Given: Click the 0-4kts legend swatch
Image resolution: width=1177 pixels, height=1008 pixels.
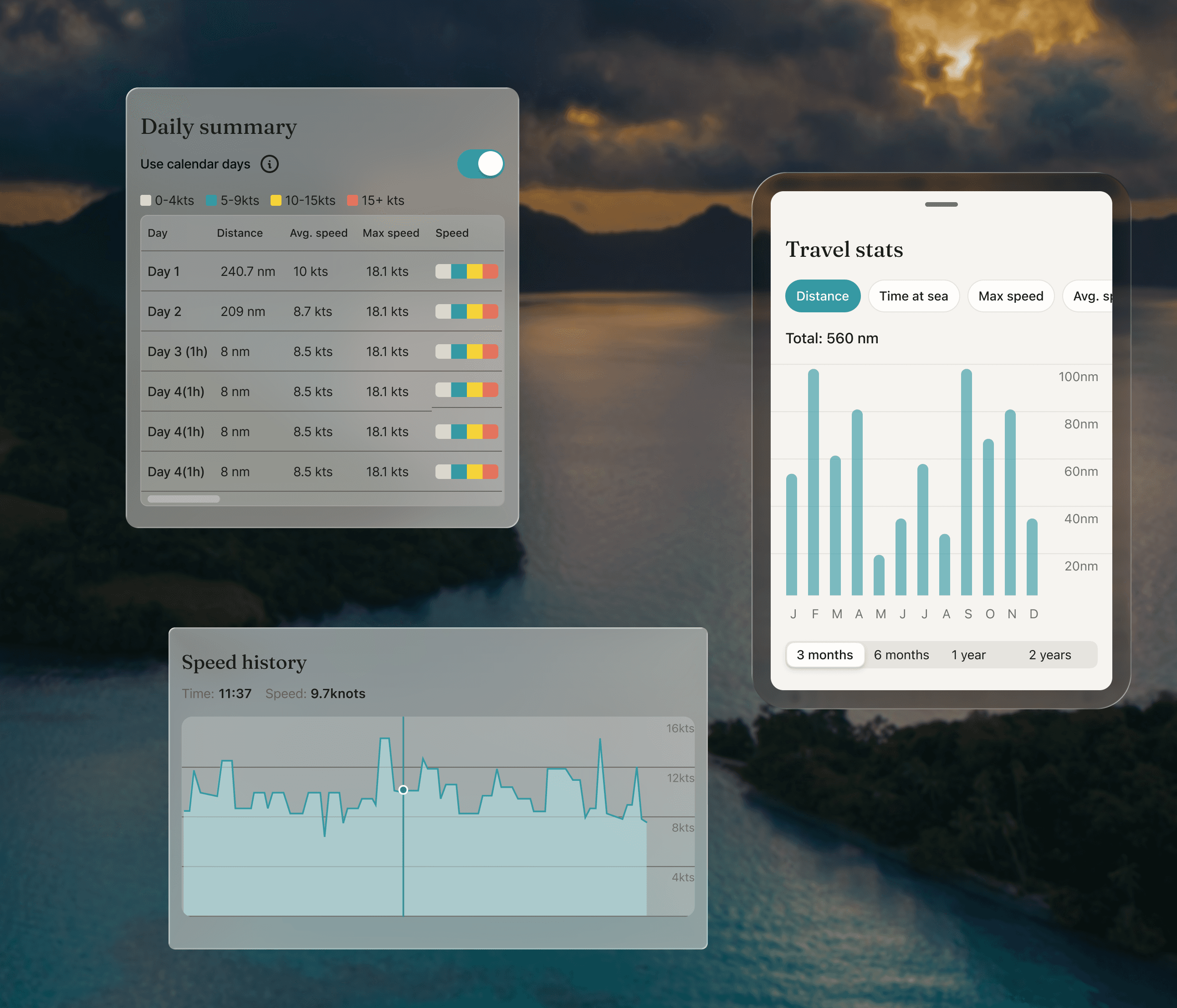Looking at the screenshot, I should coord(146,200).
